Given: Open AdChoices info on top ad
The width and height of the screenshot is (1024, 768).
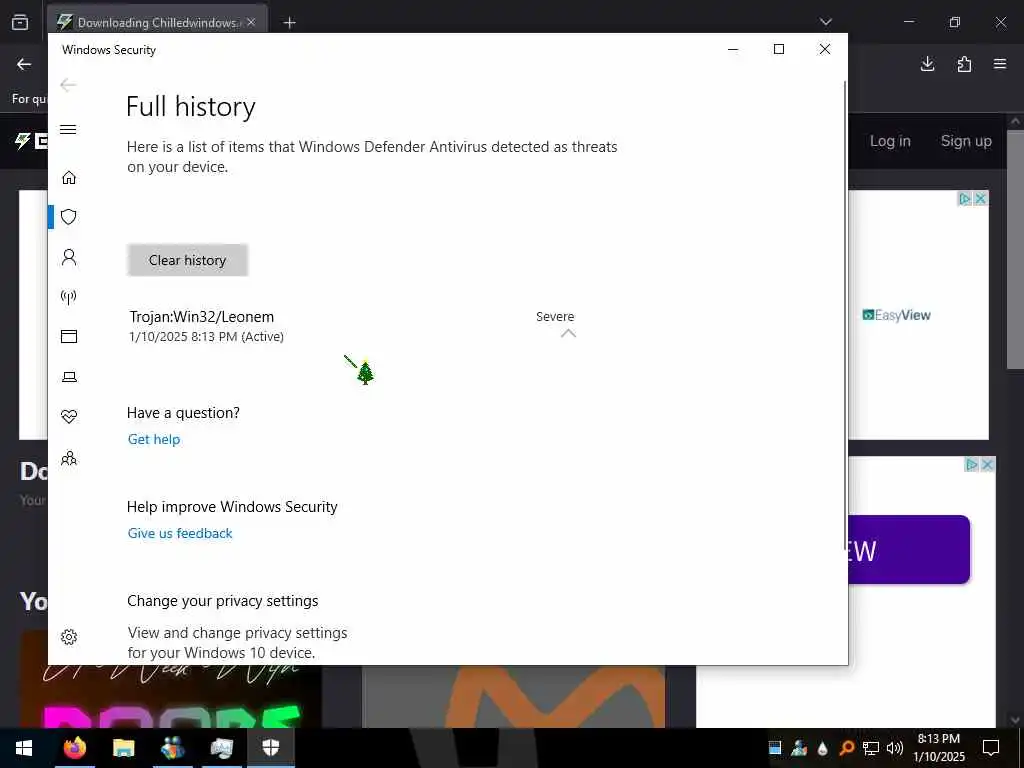Looking at the screenshot, I should tap(965, 199).
